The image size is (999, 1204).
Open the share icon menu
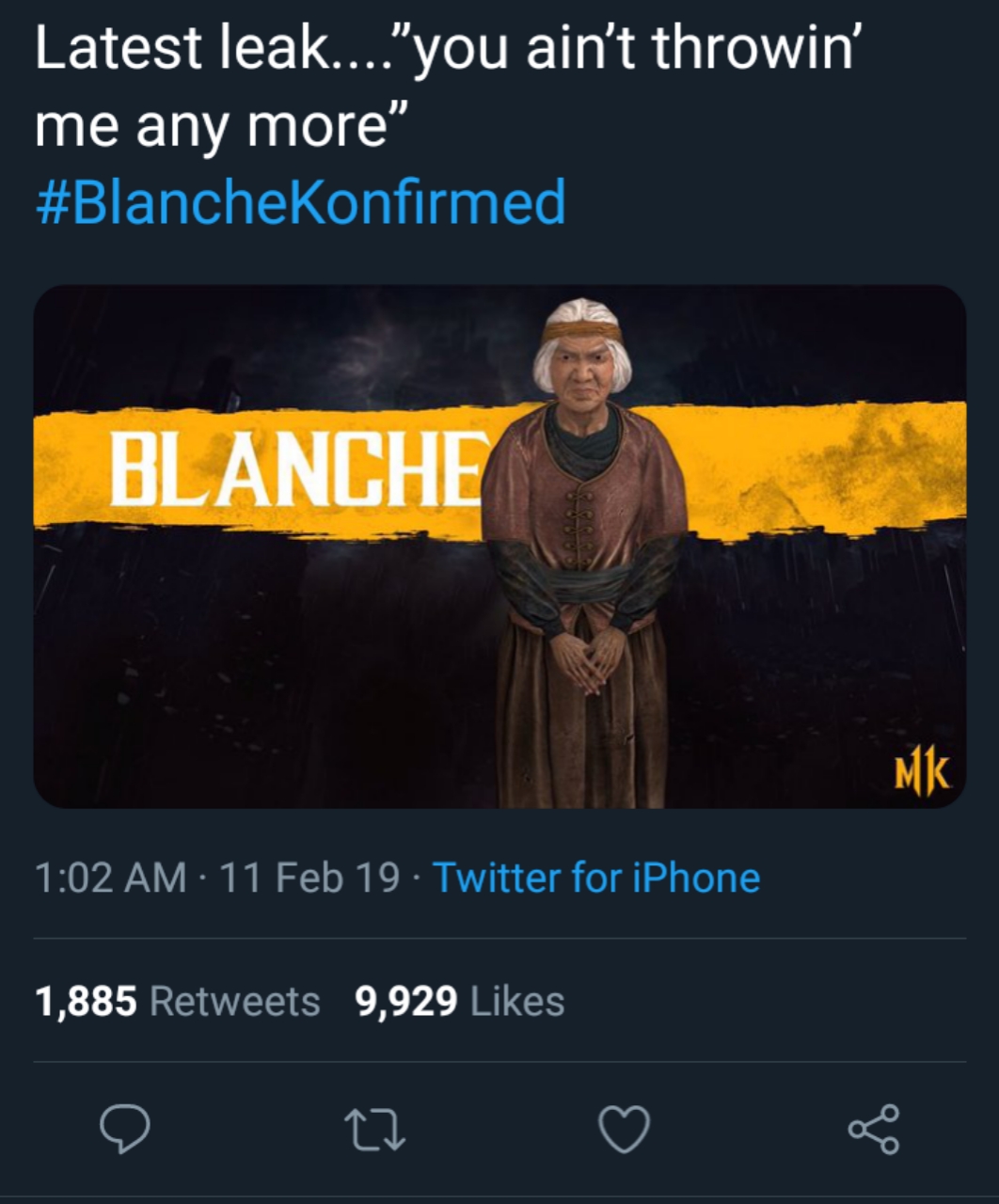(x=874, y=1129)
